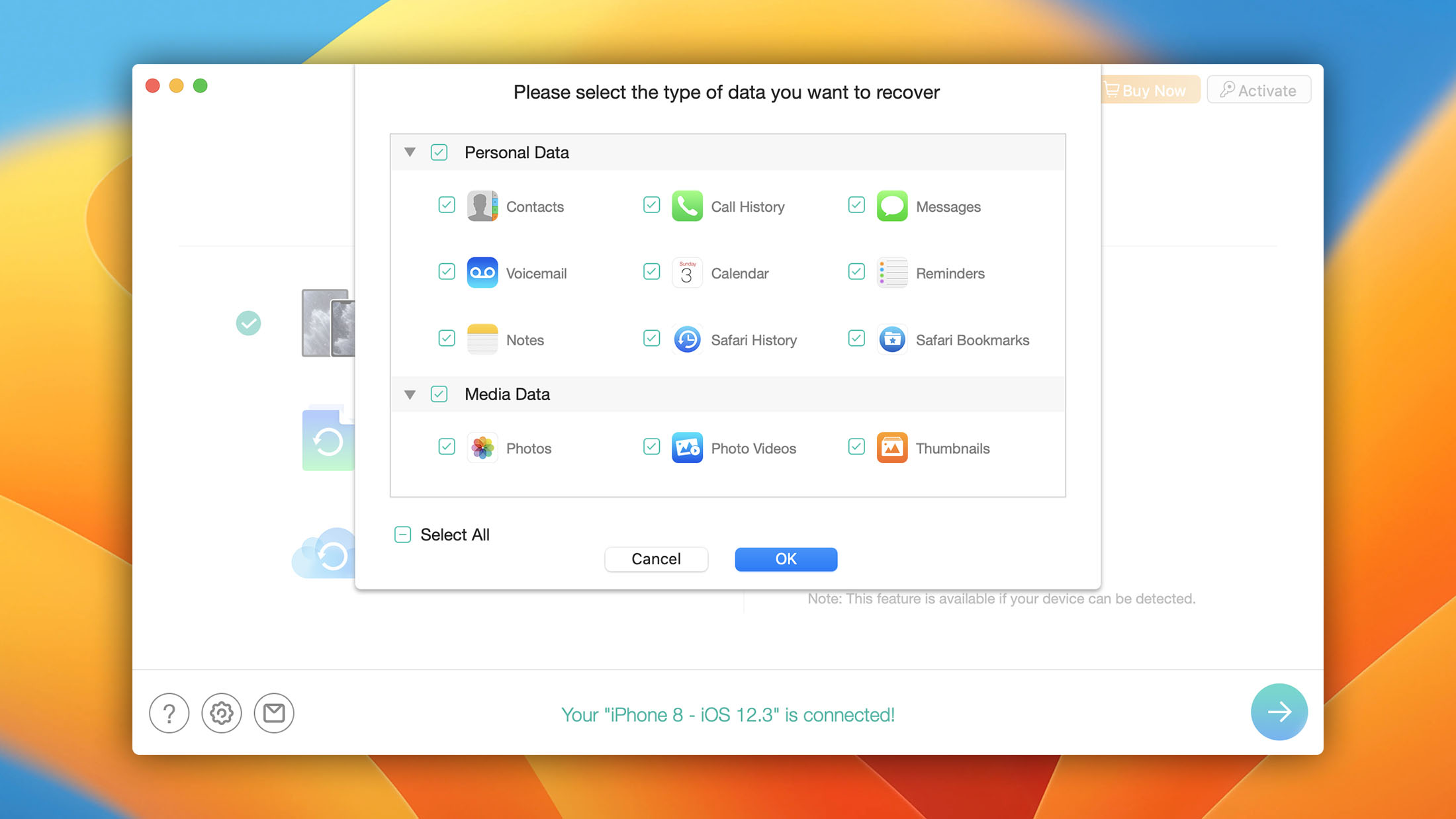Uncheck the Safari Bookmarks checkbox
The width and height of the screenshot is (1456, 819).
tap(856, 339)
